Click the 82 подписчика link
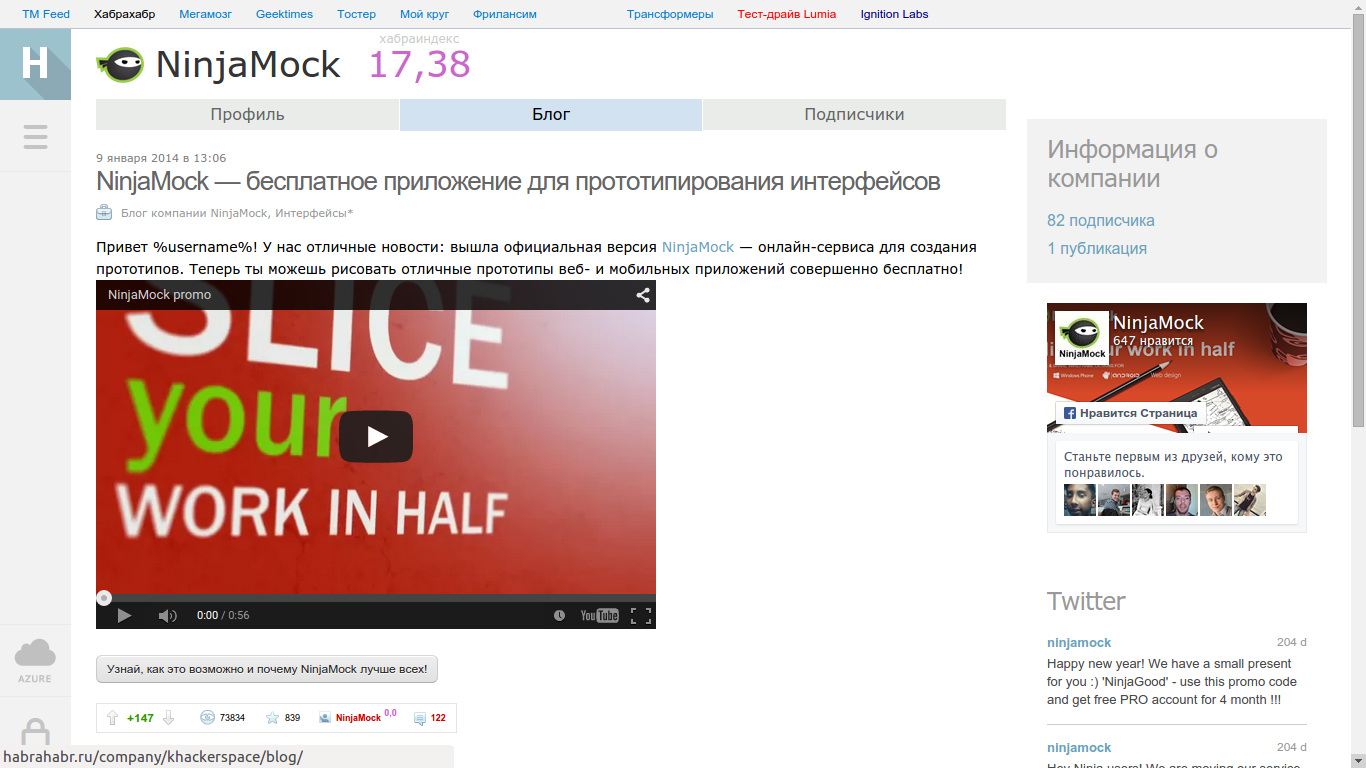This screenshot has width=1366, height=768. pyautogui.click(x=1101, y=221)
